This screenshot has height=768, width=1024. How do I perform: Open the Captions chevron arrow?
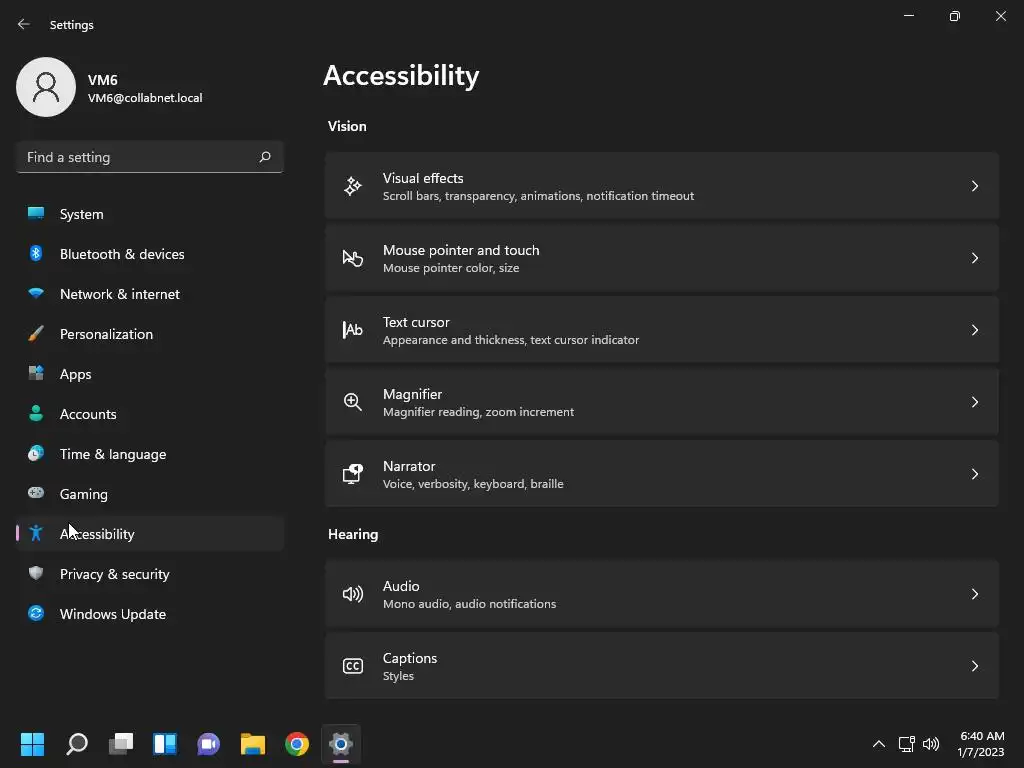975,666
